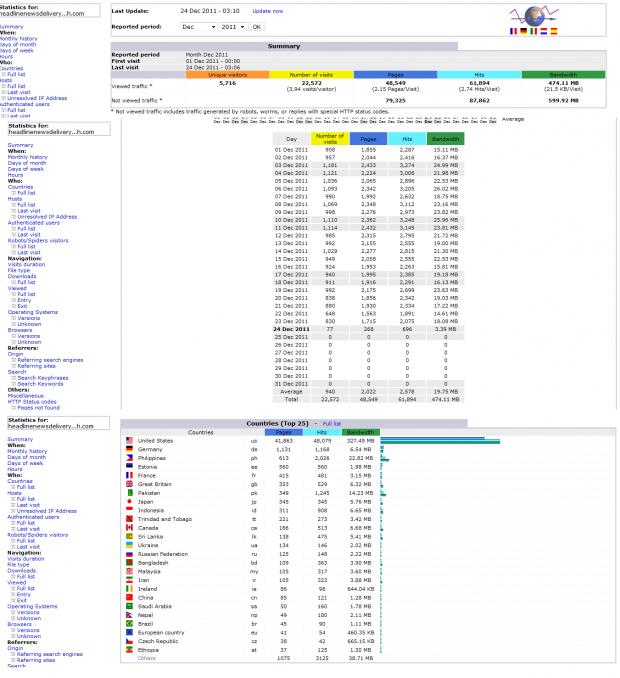Open the Pages not found sidebar link

coord(38,407)
